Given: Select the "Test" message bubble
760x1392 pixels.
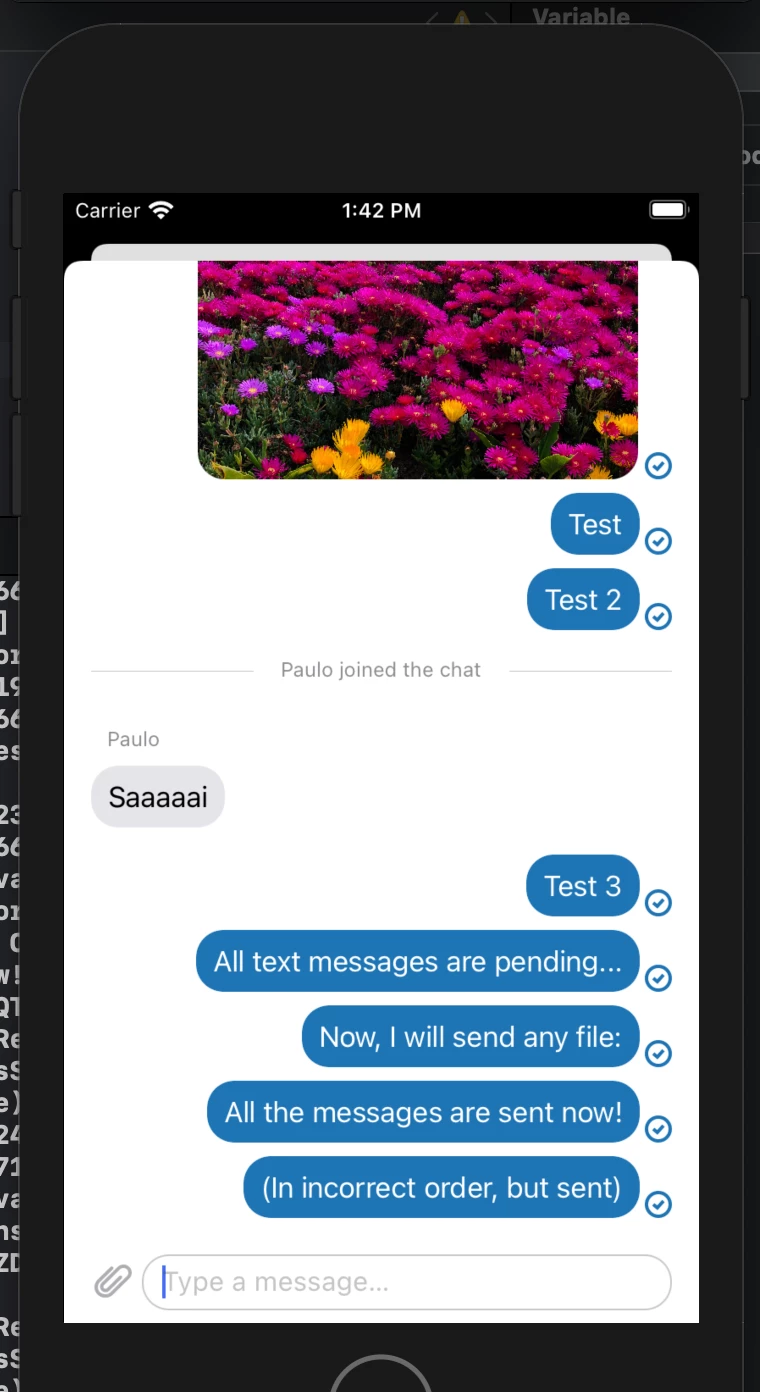Looking at the screenshot, I should click(x=595, y=524).
